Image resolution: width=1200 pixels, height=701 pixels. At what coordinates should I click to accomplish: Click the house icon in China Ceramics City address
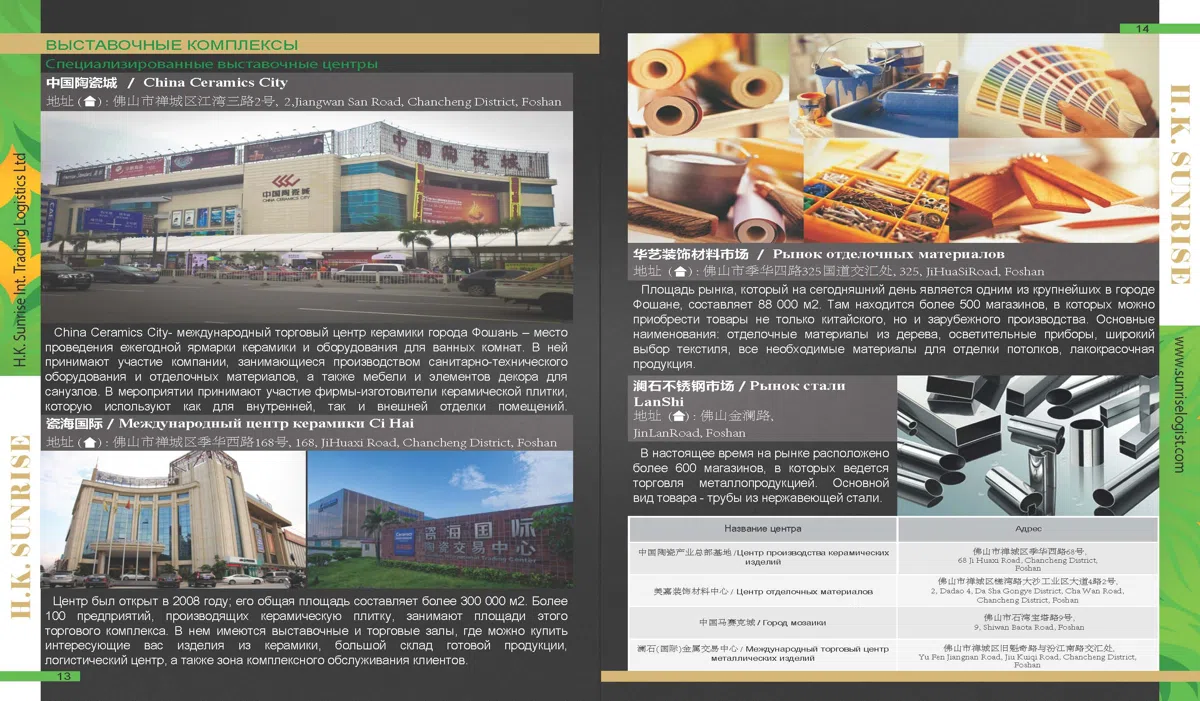(x=91, y=101)
